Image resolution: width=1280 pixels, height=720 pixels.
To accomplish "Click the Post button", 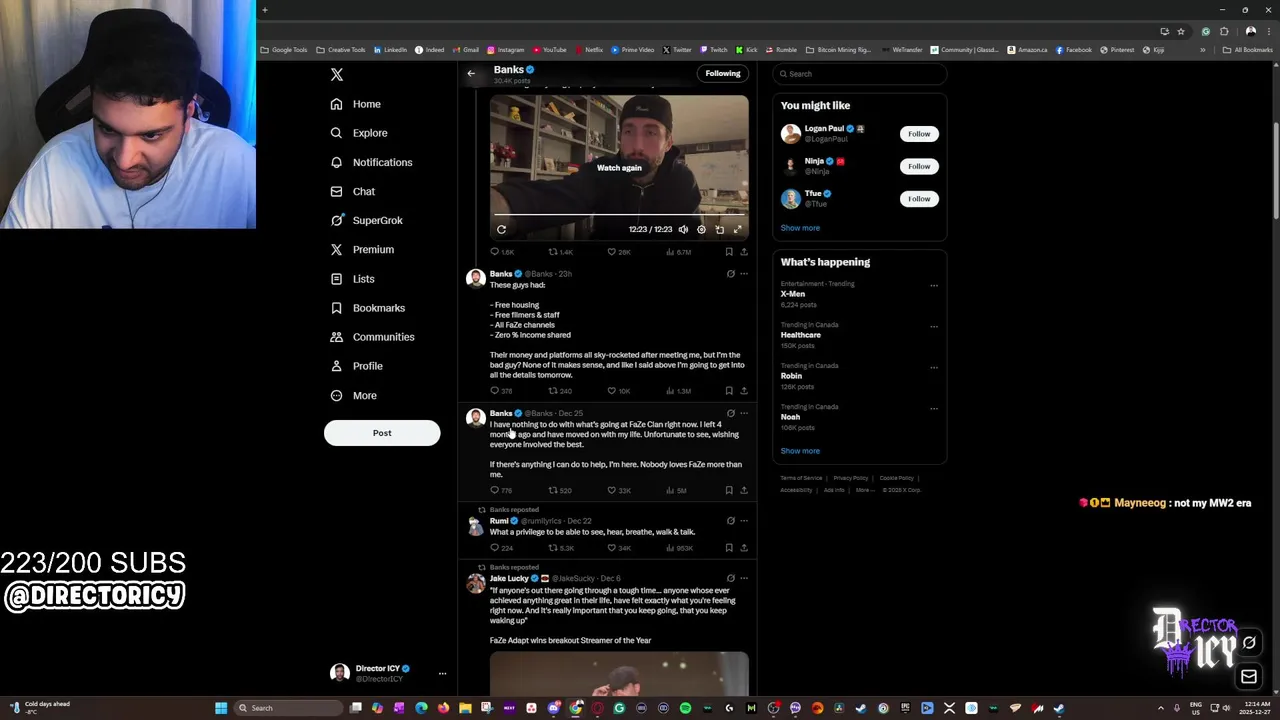I will click(382, 433).
